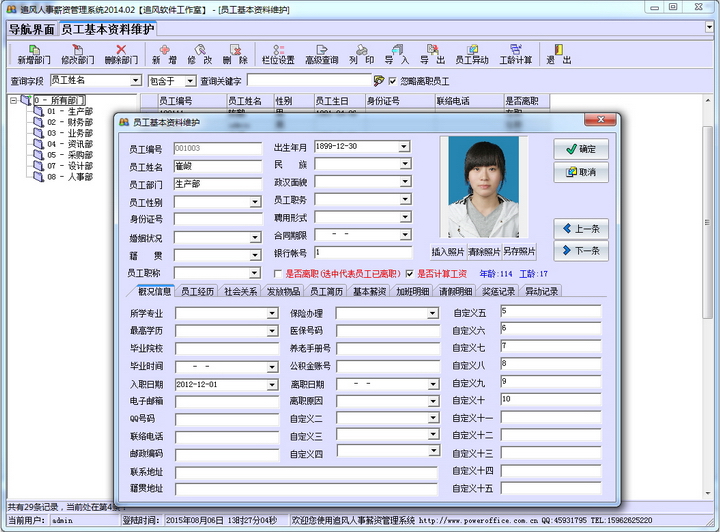720x532 pixels.
Task: Open 栏位设置 column settings
Action: click(278, 54)
